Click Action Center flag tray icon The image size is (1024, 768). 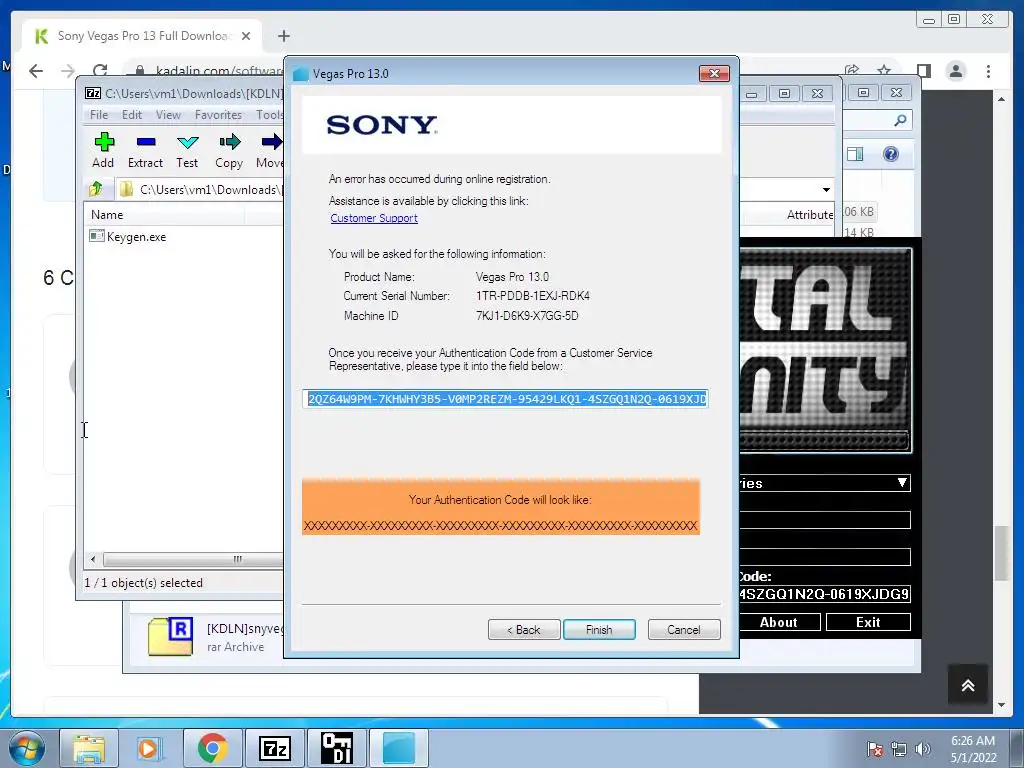pos(875,749)
